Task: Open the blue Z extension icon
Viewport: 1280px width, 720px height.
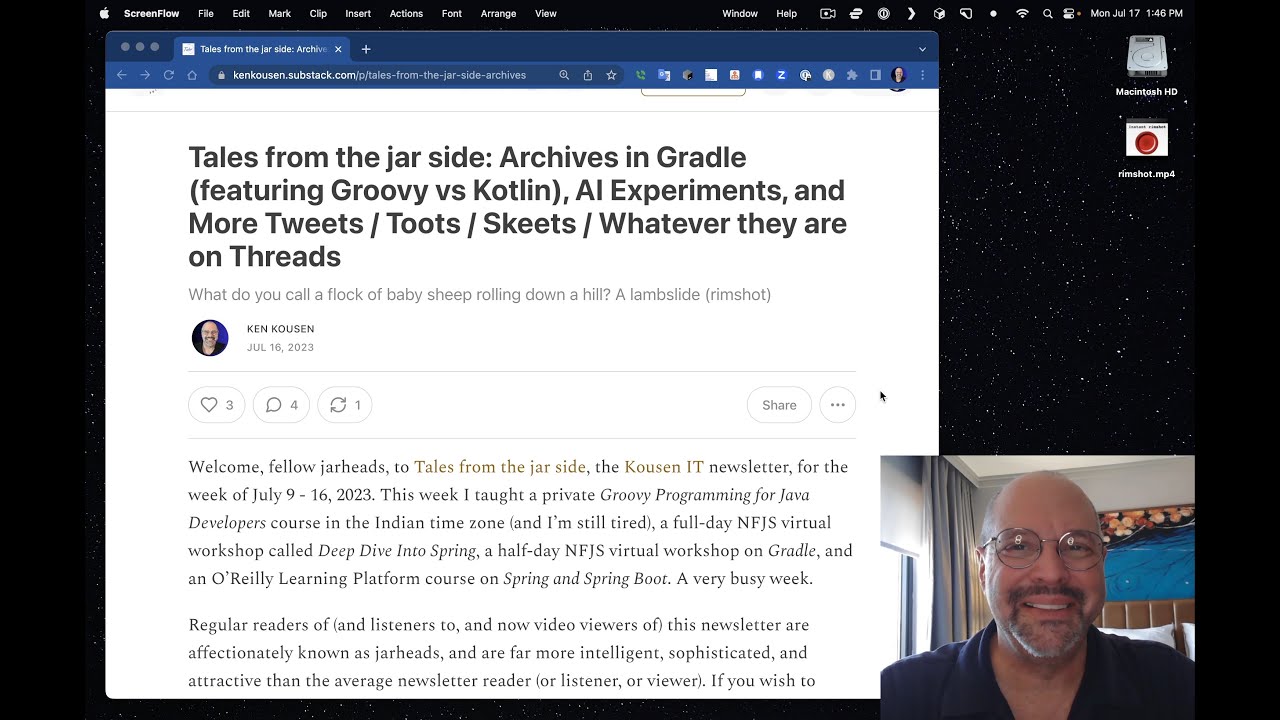Action: [x=782, y=75]
